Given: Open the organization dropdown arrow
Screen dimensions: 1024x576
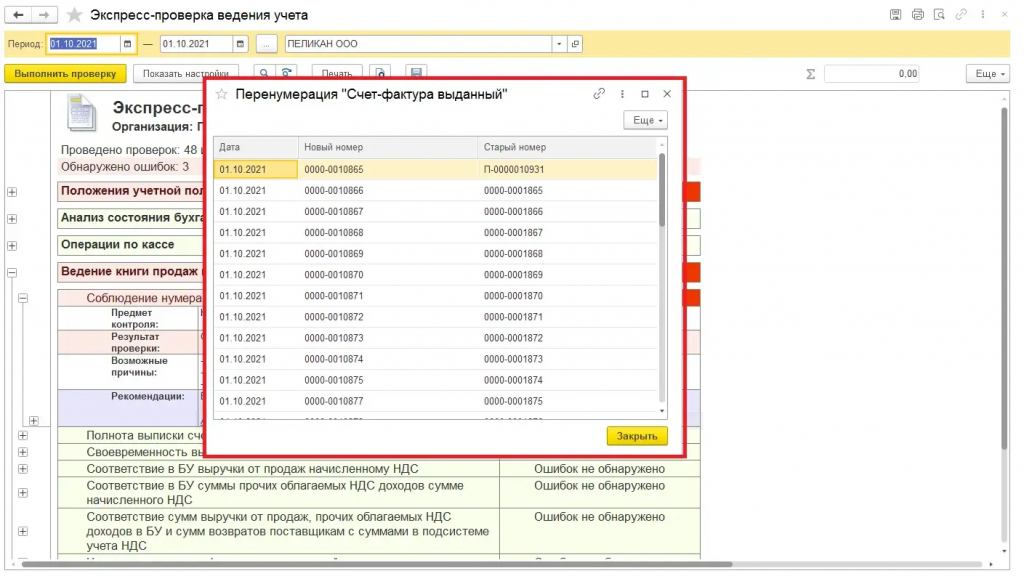Looking at the screenshot, I should [559, 44].
